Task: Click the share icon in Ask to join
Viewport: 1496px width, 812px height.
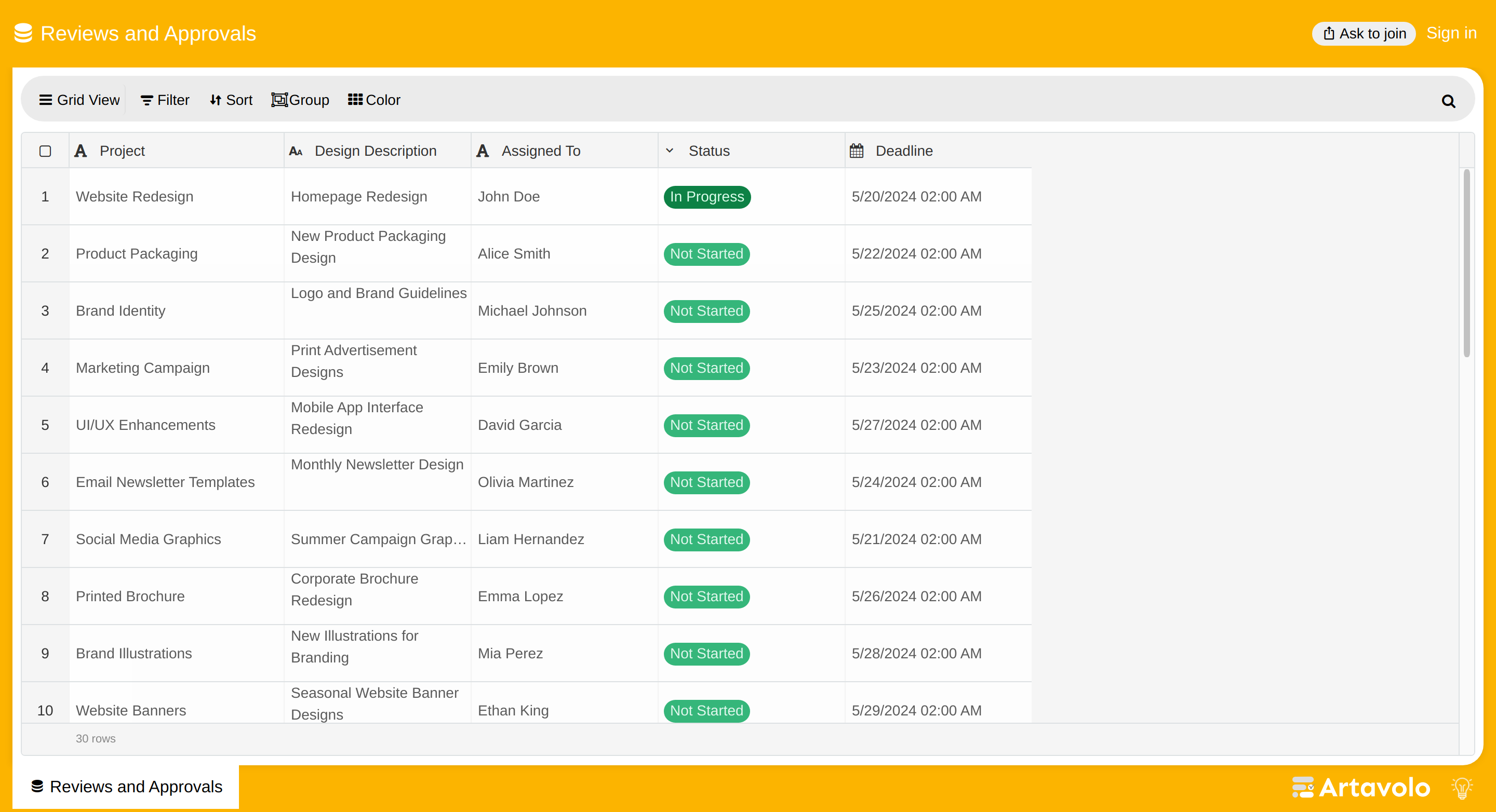Action: 1329,34
